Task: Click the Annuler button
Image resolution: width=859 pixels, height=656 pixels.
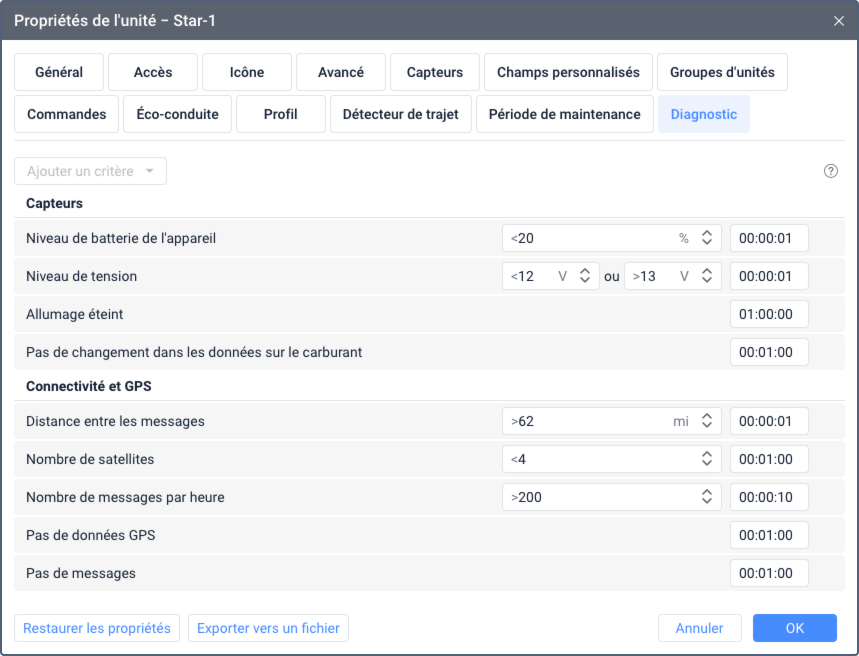Action: [x=699, y=628]
